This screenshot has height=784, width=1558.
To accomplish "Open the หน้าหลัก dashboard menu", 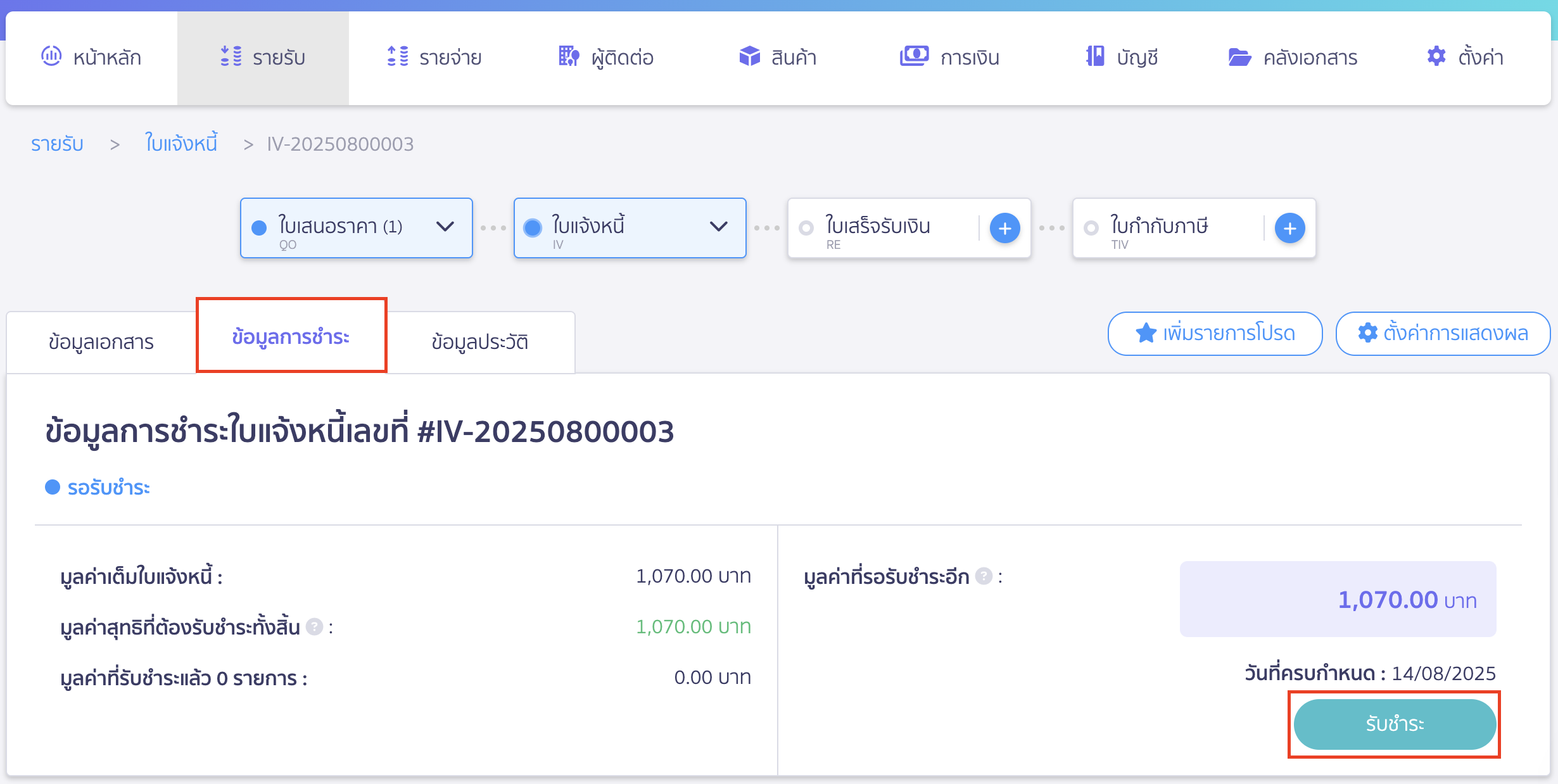I will [x=91, y=58].
